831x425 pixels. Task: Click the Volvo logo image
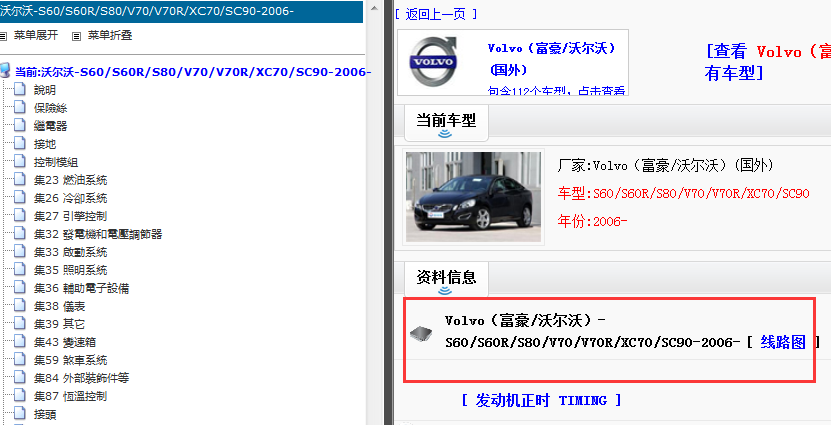(x=434, y=61)
